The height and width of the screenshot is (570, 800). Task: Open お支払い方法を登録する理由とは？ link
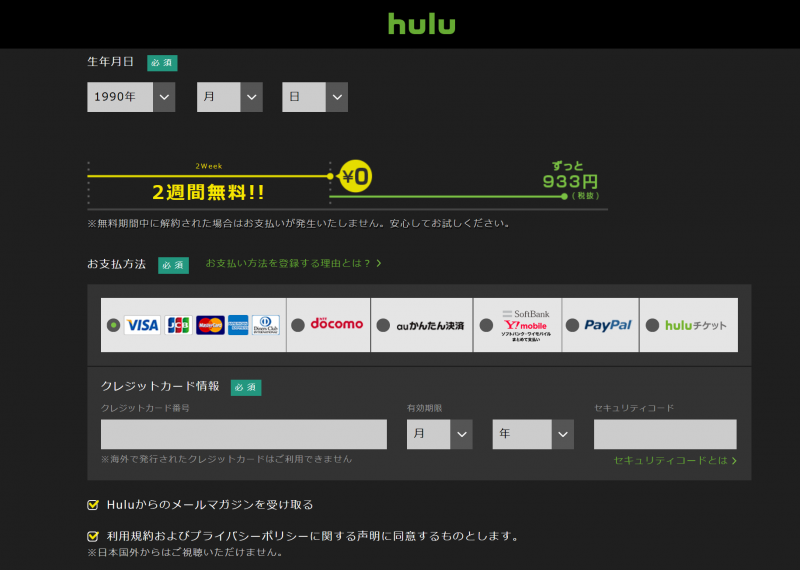[x=293, y=263]
